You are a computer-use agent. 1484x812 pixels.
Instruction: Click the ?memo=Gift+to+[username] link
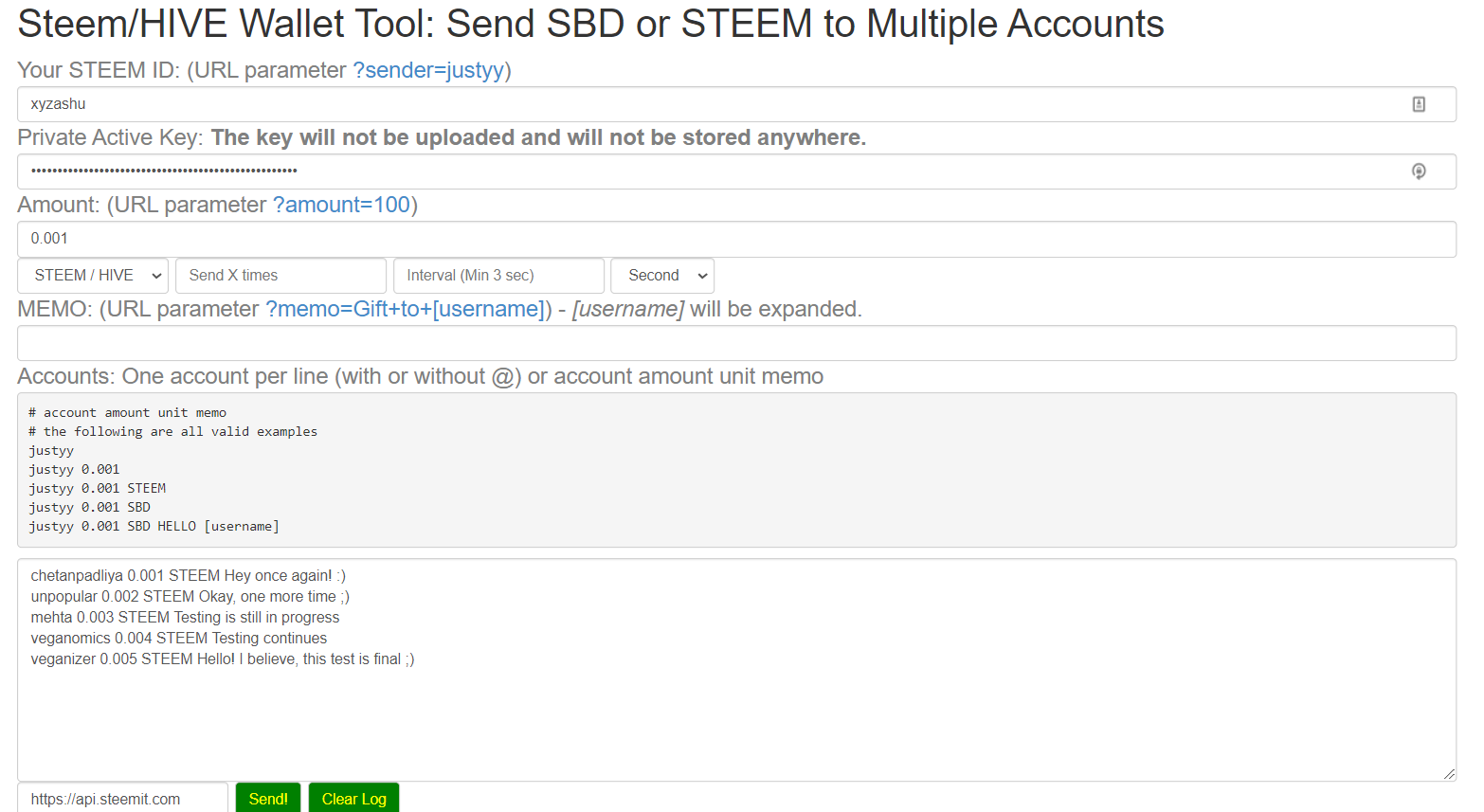[x=405, y=309]
